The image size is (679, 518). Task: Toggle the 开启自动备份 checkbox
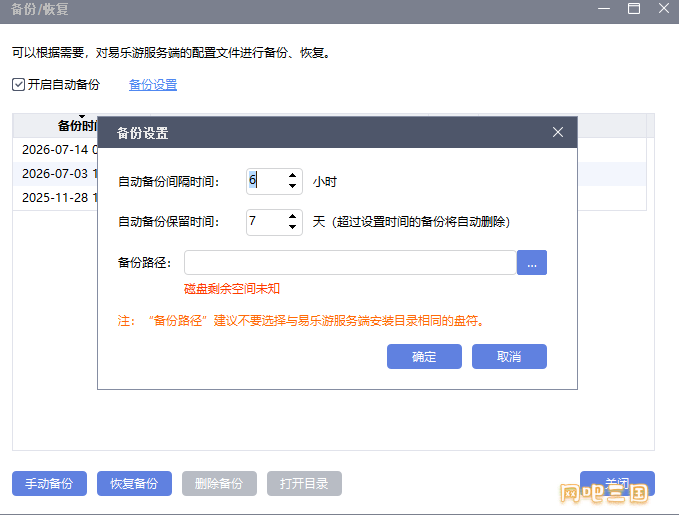click(x=18, y=84)
